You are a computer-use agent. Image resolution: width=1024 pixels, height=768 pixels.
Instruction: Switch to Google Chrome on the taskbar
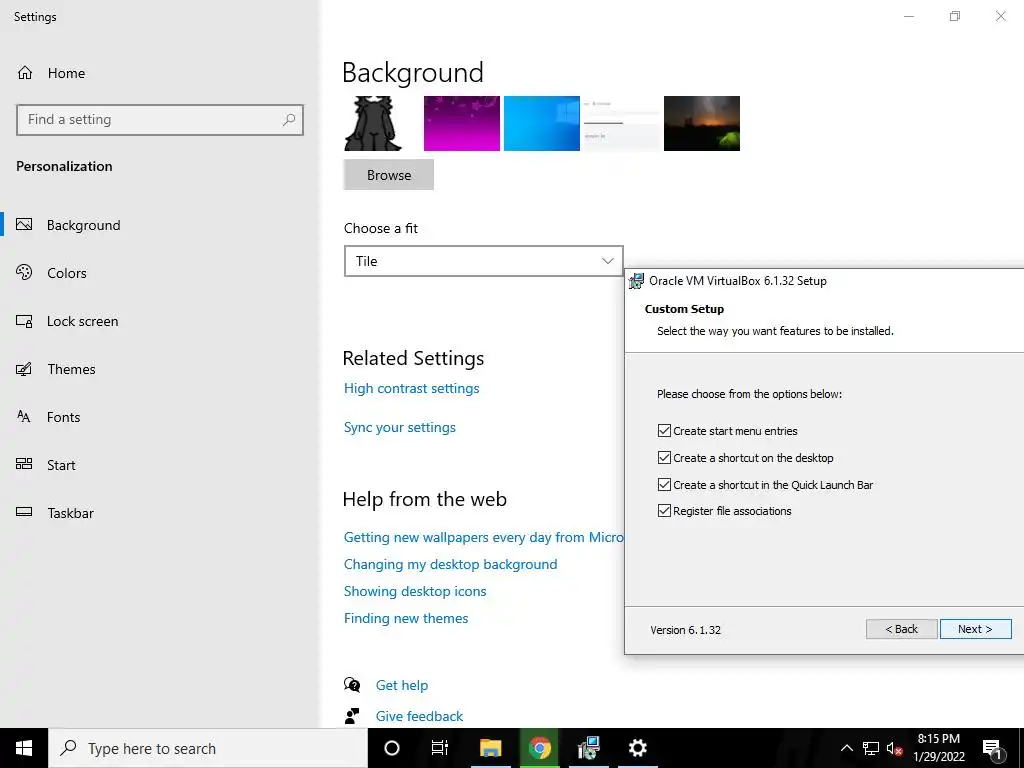(x=539, y=748)
